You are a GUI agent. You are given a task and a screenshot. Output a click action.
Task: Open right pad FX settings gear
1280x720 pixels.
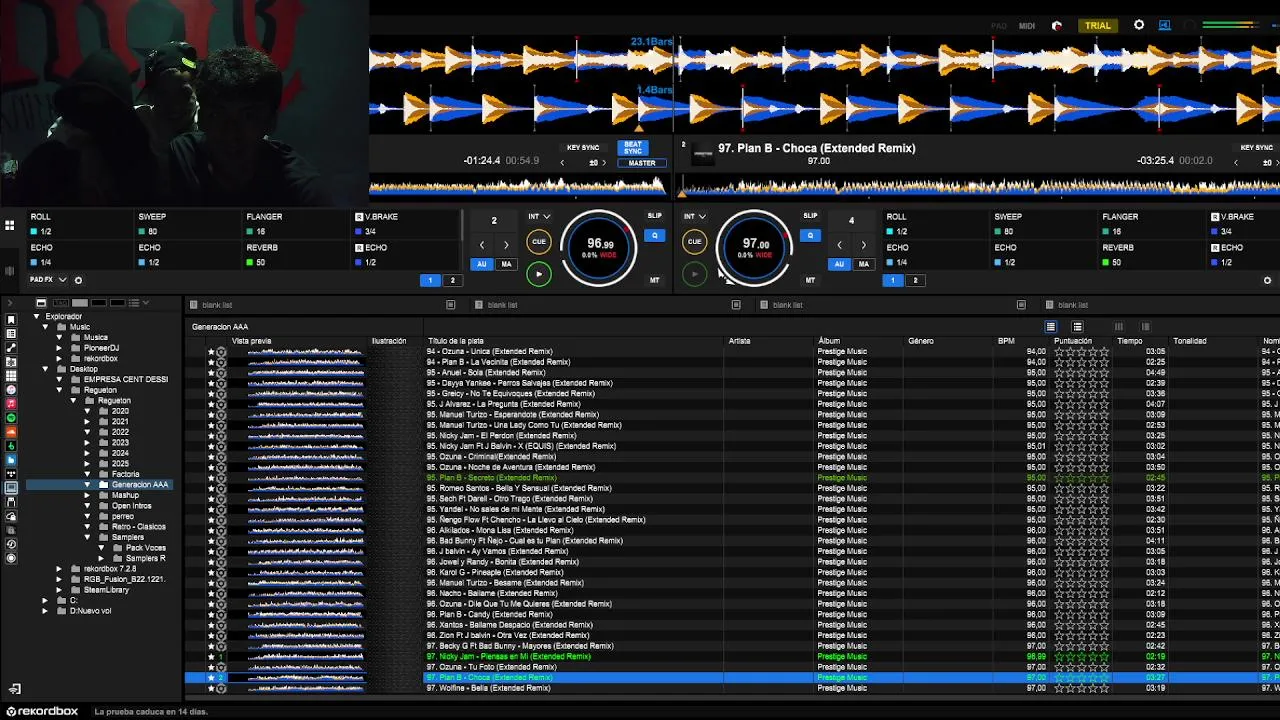coord(1267,281)
